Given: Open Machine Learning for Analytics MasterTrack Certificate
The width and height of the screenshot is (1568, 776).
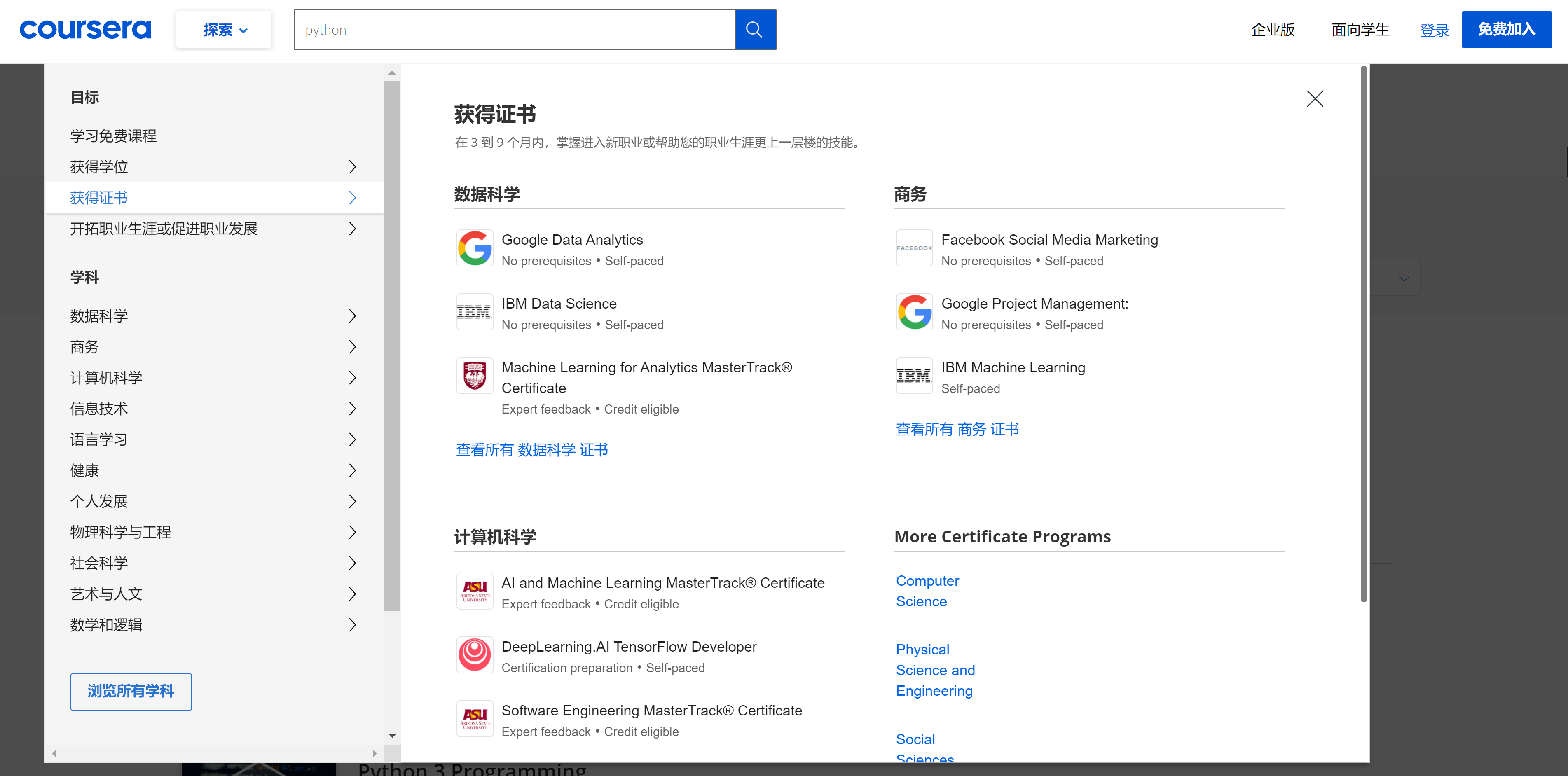Looking at the screenshot, I should (646, 378).
